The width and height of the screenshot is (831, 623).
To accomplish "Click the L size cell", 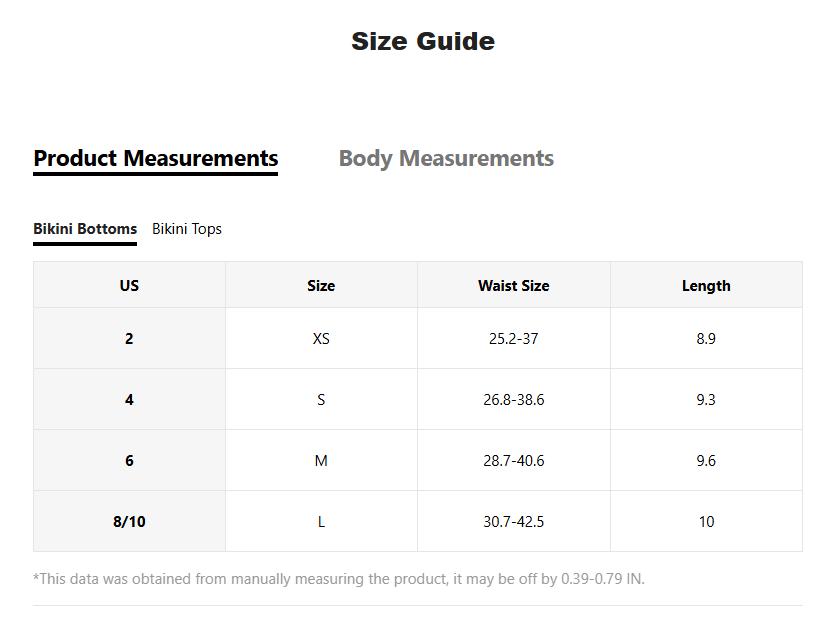I will (x=321, y=522).
